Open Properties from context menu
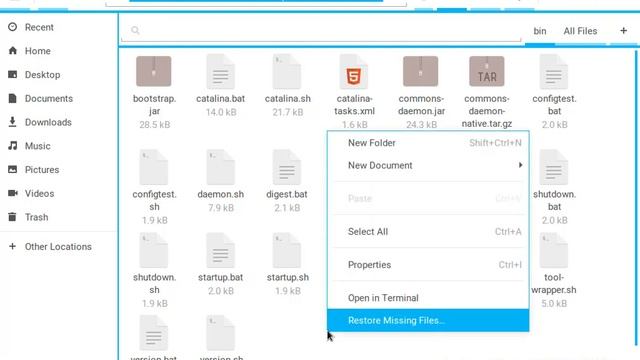The height and width of the screenshot is (360, 640). point(428,264)
